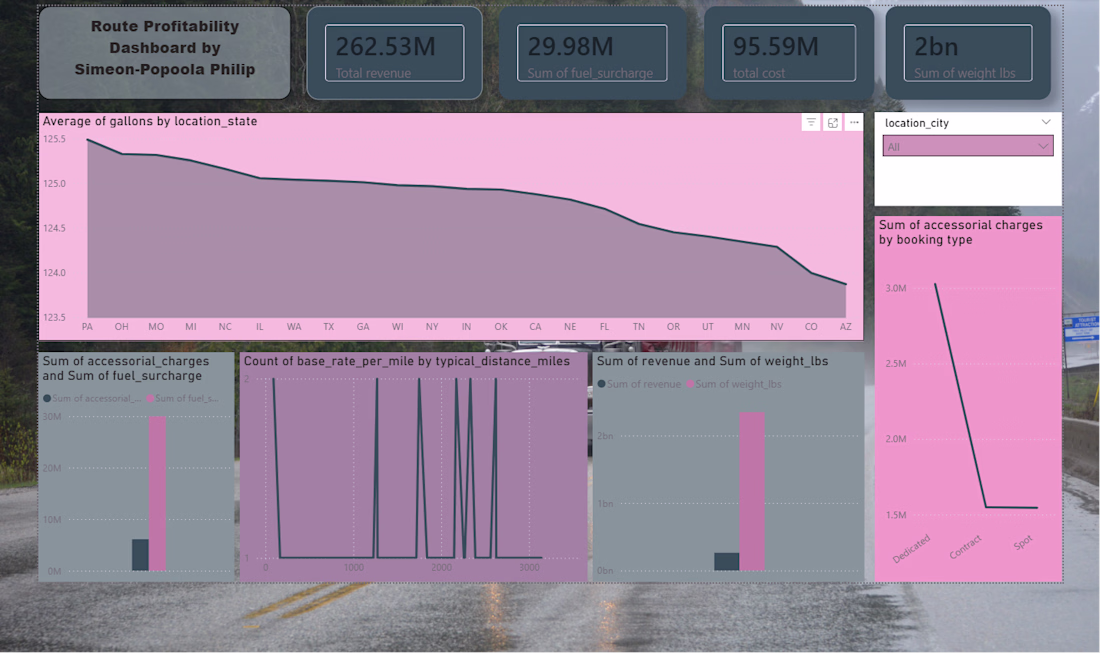This screenshot has width=1100, height=653.
Task: Select the 29.98M fuel surcharge card
Action: pyautogui.click(x=592, y=53)
